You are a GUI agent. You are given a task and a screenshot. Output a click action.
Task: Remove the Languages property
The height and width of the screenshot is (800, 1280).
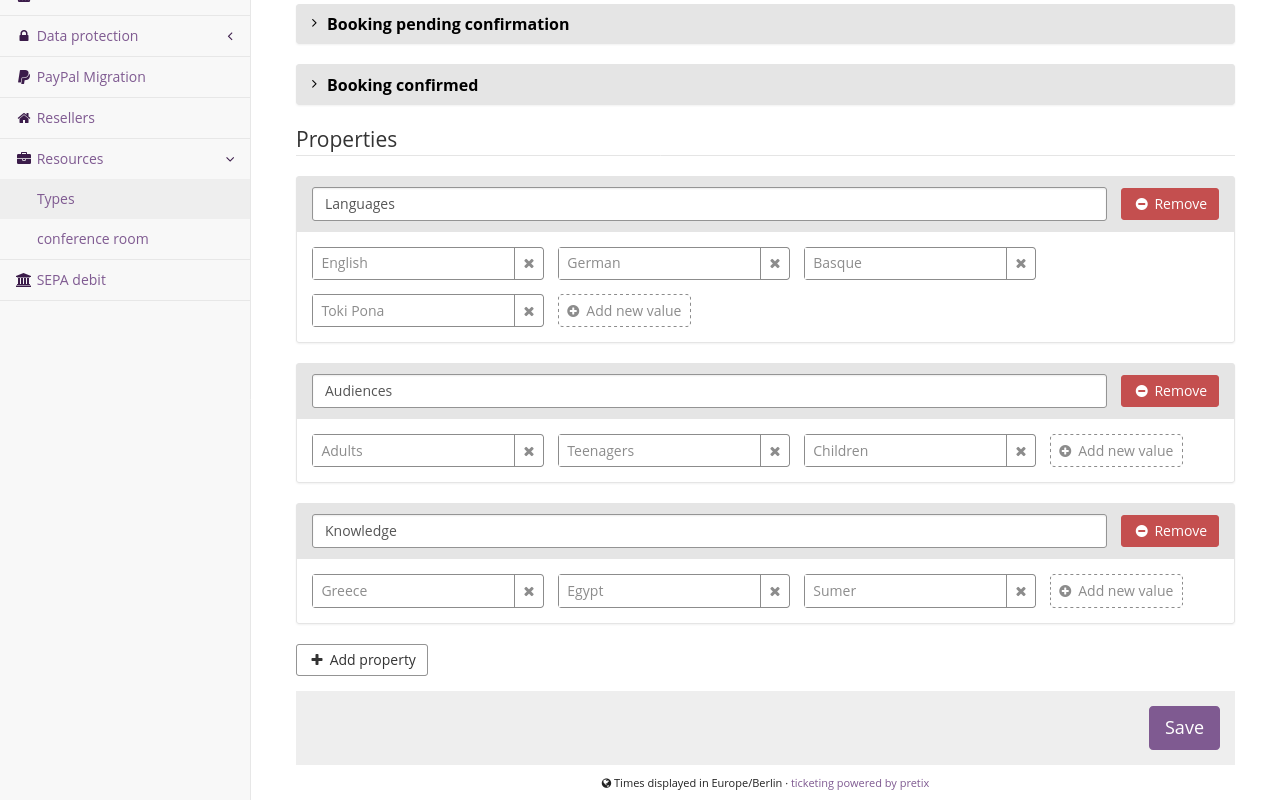1170,204
